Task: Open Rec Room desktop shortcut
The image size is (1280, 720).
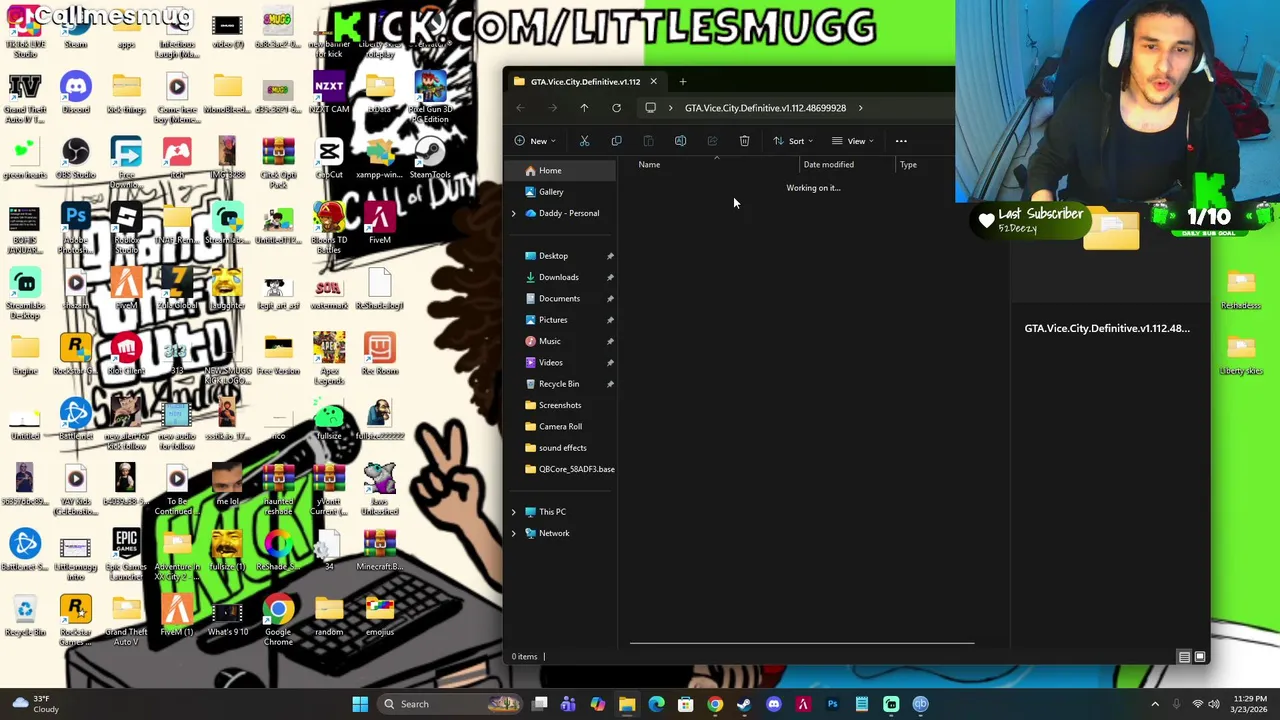Action: [x=380, y=354]
